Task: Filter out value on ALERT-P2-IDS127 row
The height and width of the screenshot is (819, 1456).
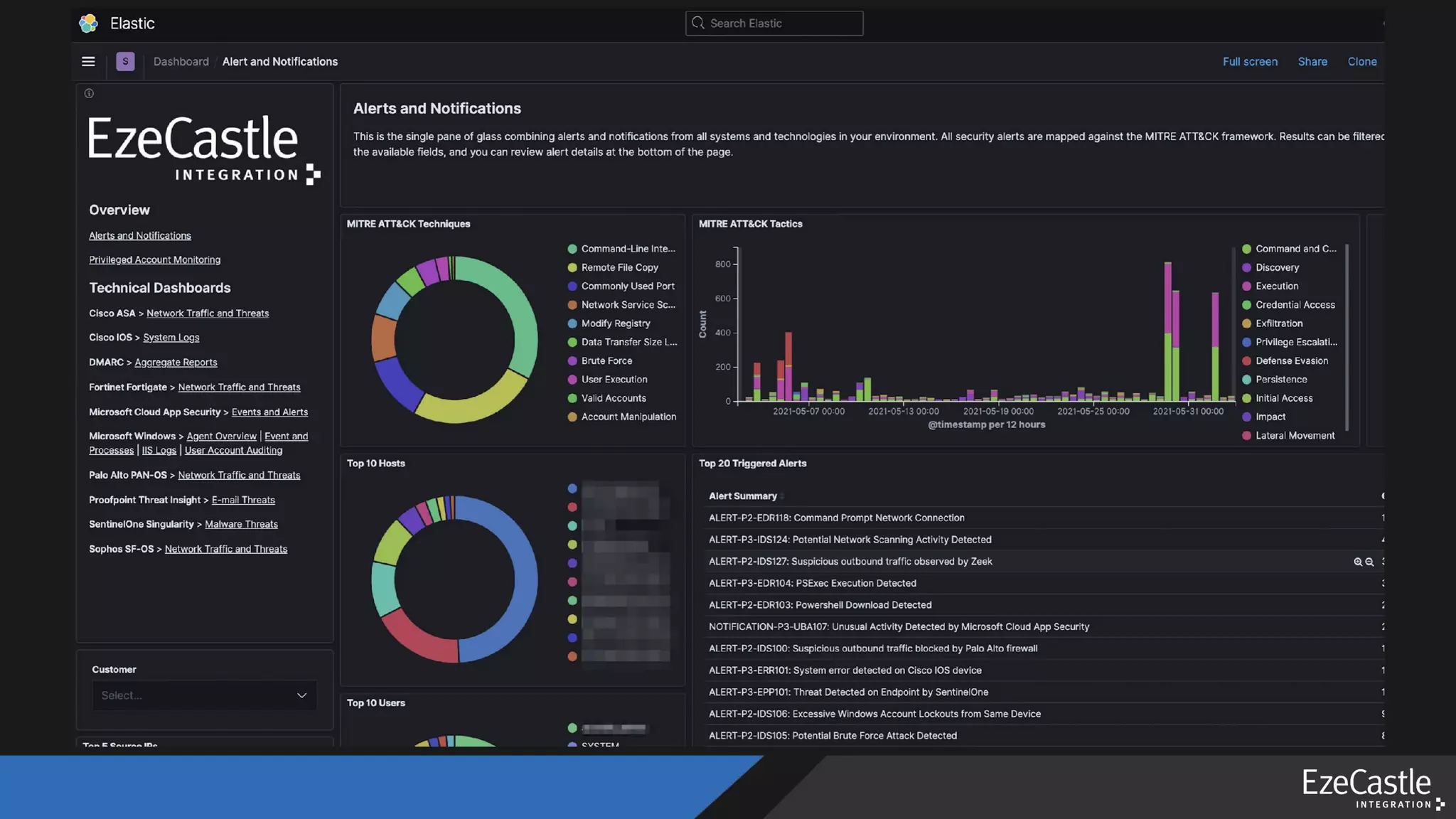Action: click(1369, 562)
